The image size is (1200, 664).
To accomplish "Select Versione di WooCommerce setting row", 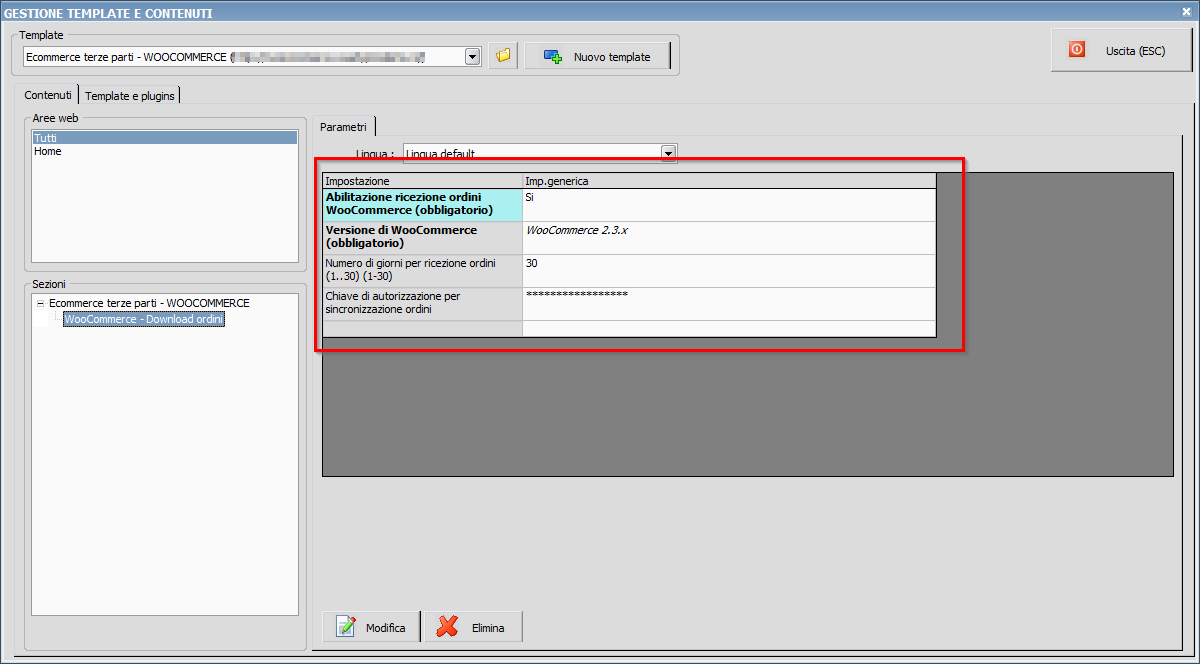I will 422,238.
